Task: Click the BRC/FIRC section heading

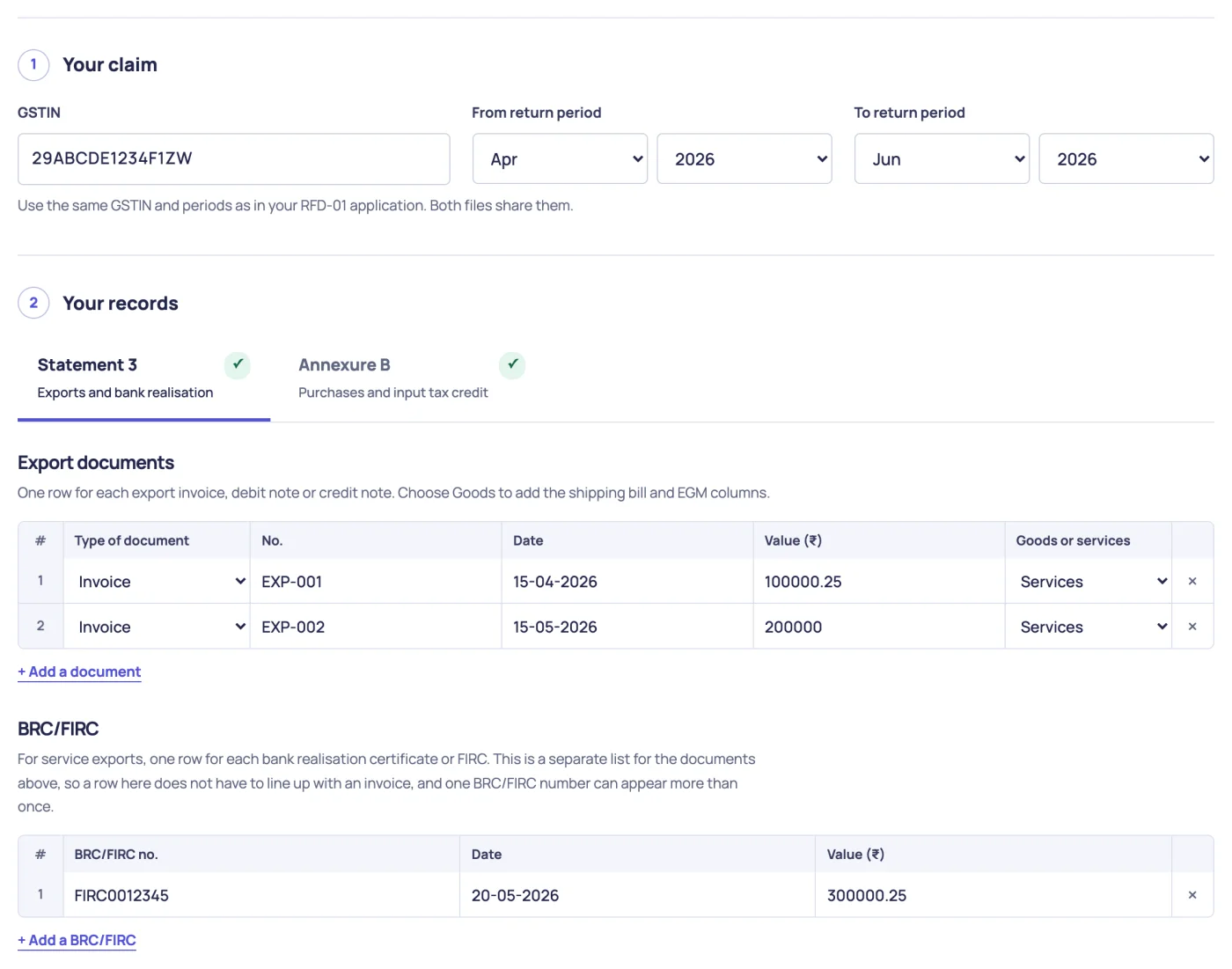Action: [58, 729]
